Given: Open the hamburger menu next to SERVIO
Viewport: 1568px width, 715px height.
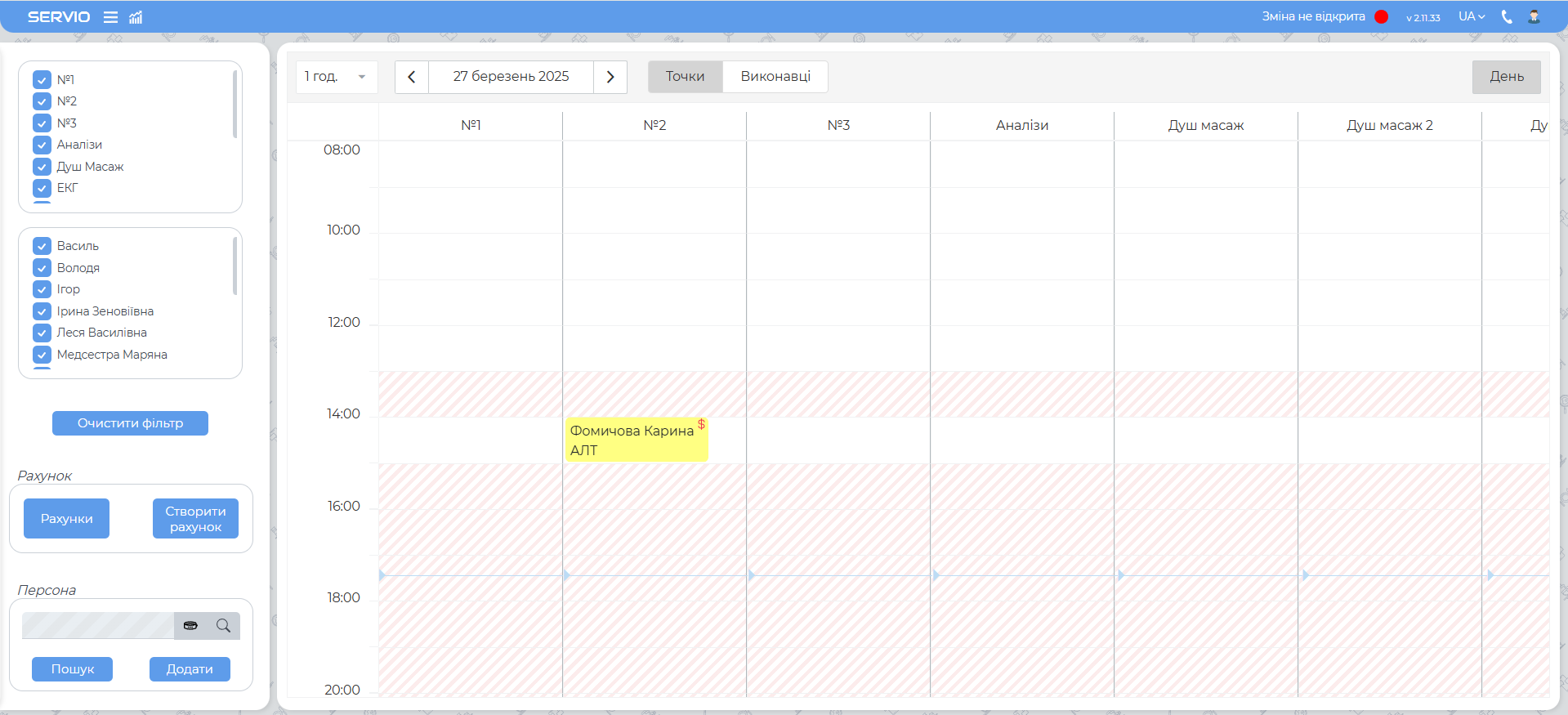Looking at the screenshot, I should click(x=110, y=17).
